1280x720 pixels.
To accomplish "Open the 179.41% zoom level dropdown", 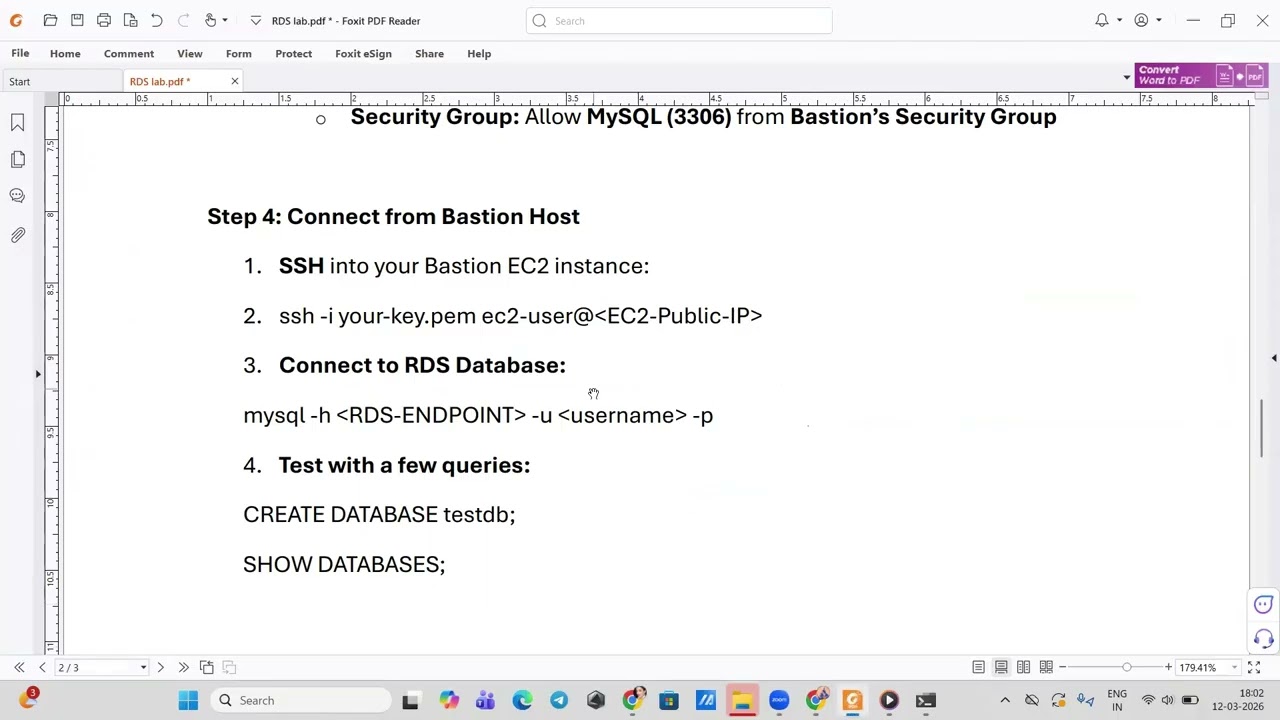I will point(1234,667).
